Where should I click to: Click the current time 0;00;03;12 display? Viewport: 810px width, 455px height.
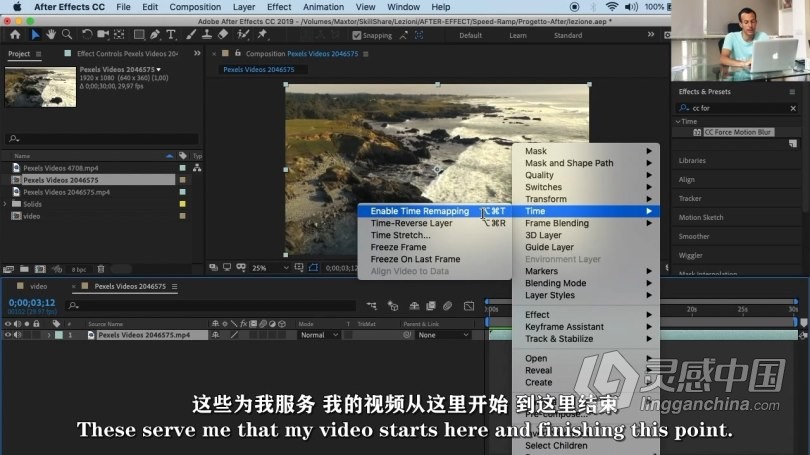coord(32,303)
